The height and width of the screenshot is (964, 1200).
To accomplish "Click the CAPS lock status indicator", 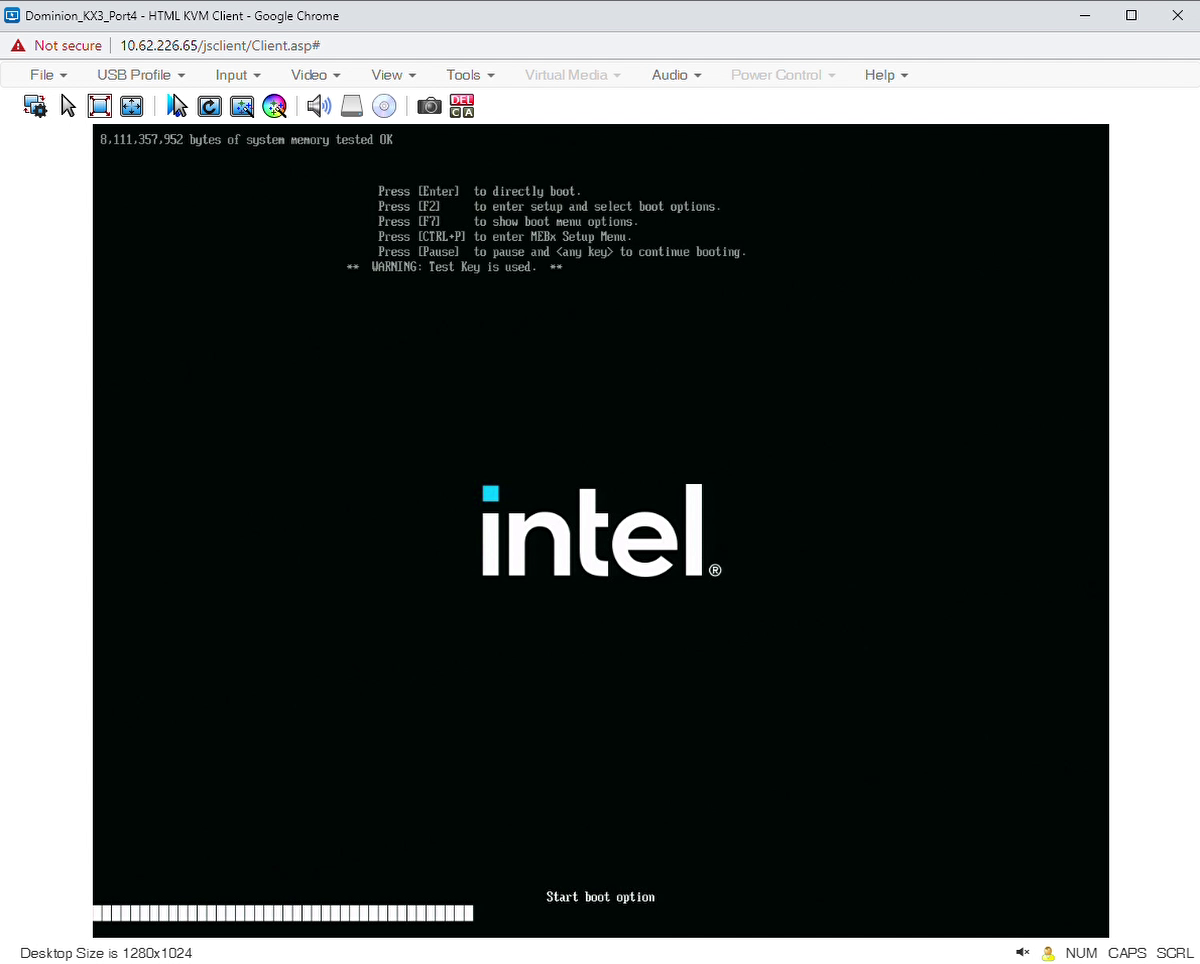I will tap(1127, 953).
